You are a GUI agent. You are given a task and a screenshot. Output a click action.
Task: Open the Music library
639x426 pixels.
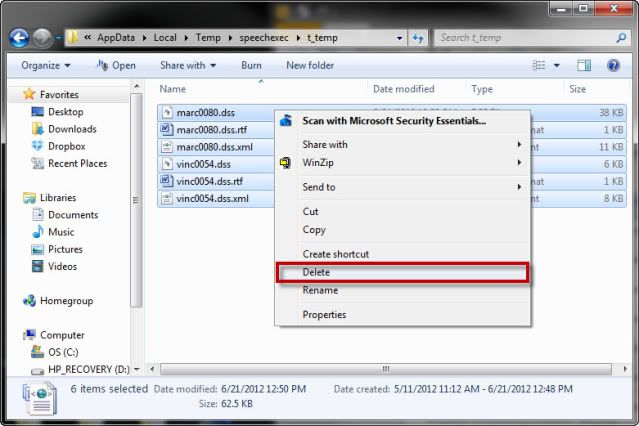click(61, 232)
